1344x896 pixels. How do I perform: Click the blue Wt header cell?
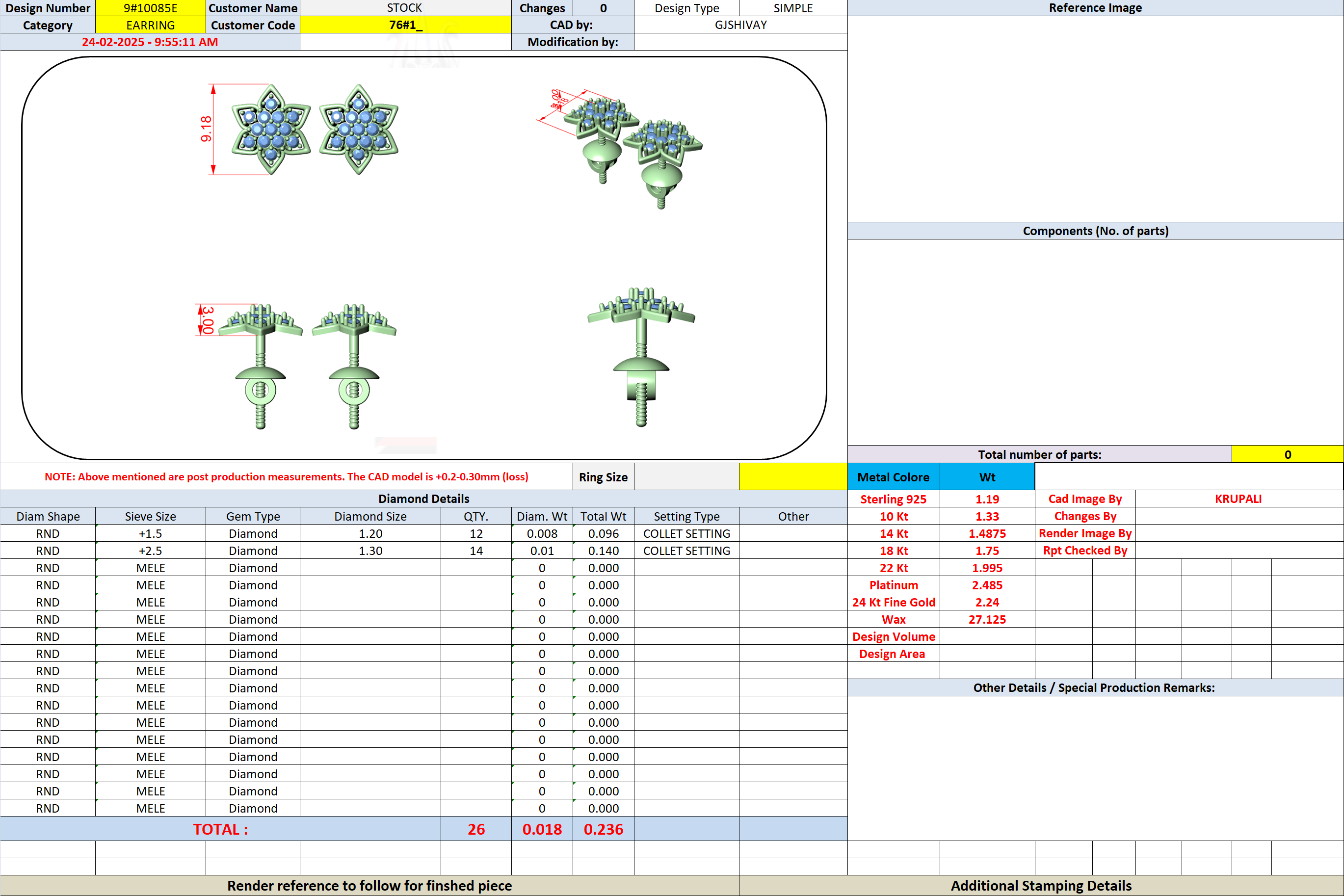[x=987, y=476]
